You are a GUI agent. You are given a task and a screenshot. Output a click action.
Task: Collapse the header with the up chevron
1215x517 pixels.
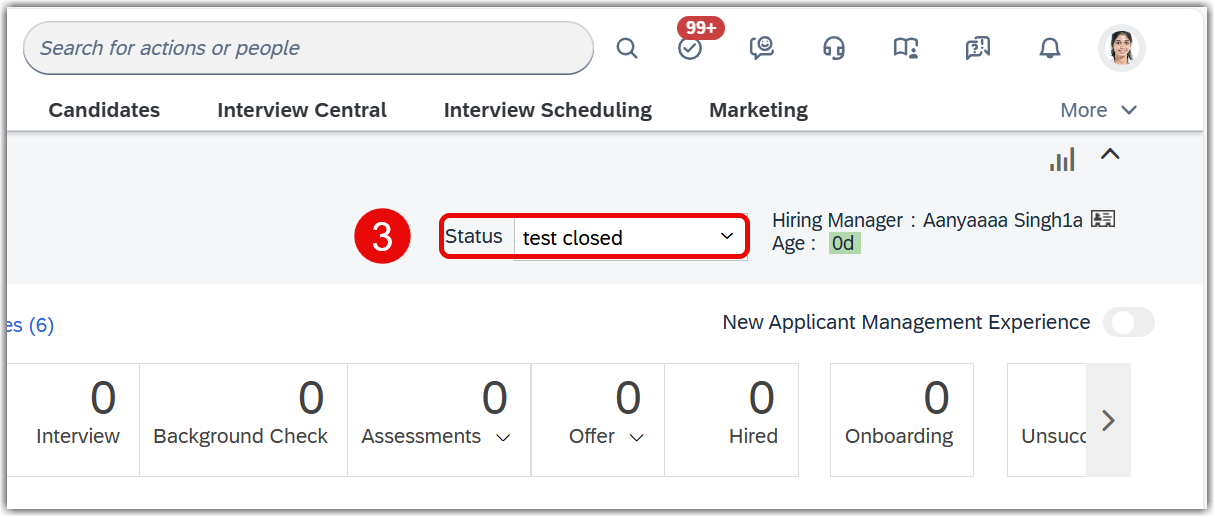coord(1110,154)
